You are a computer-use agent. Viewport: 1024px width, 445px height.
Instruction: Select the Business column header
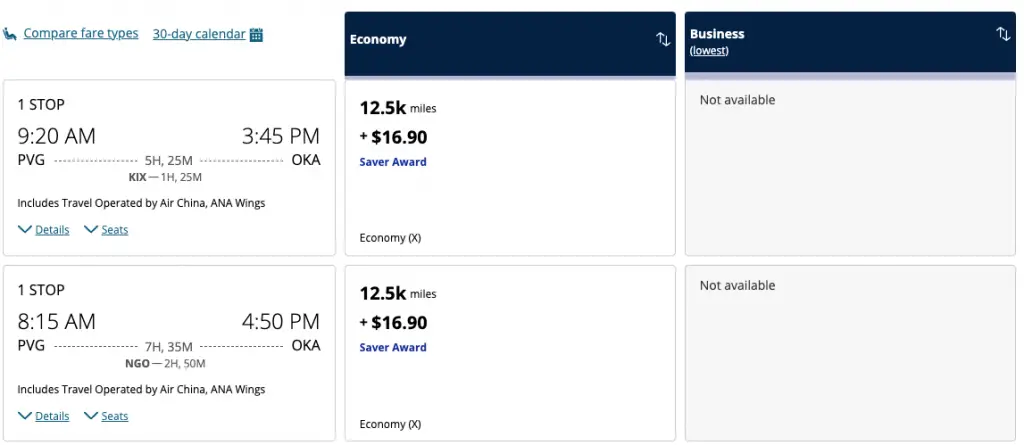[717, 34]
